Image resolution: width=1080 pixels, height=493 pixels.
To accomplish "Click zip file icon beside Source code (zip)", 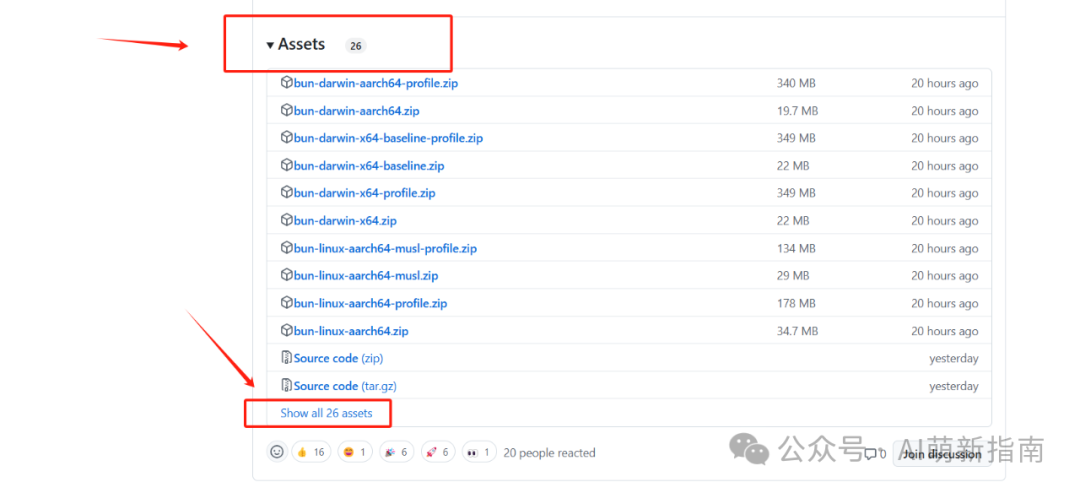I will (x=287, y=358).
